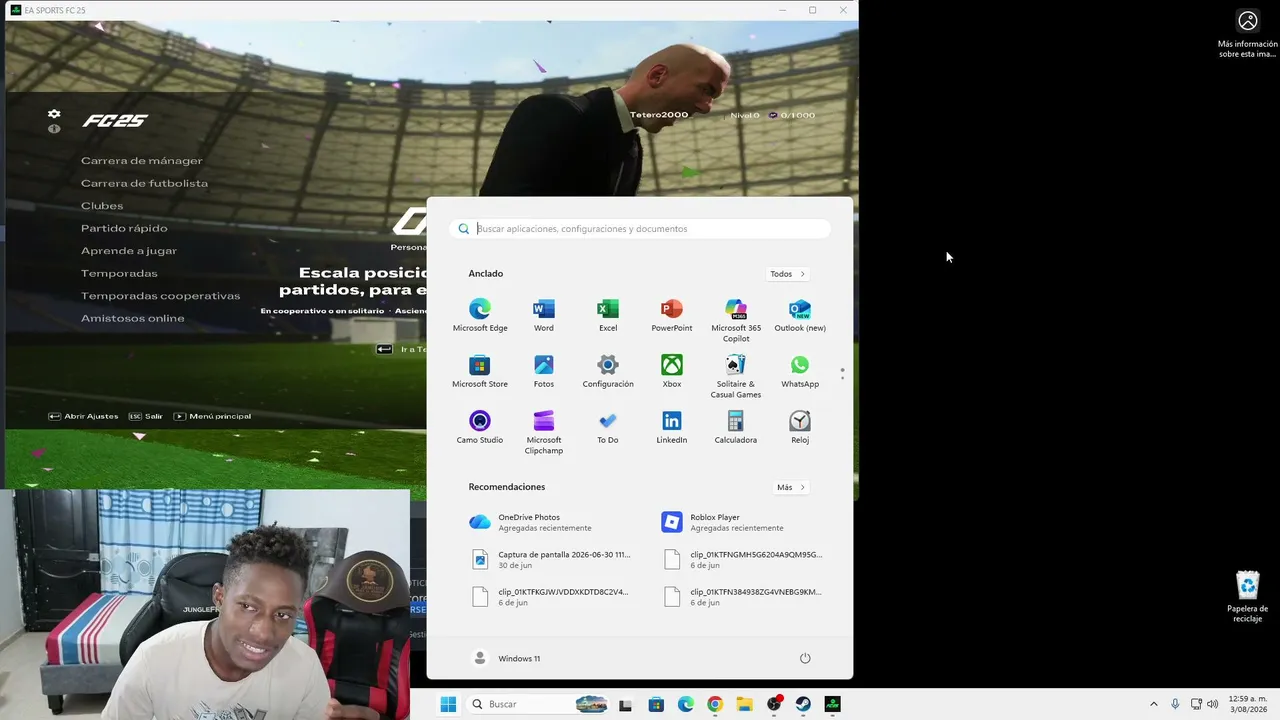Select Carrera de mánager in FC 25

(x=141, y=161)
